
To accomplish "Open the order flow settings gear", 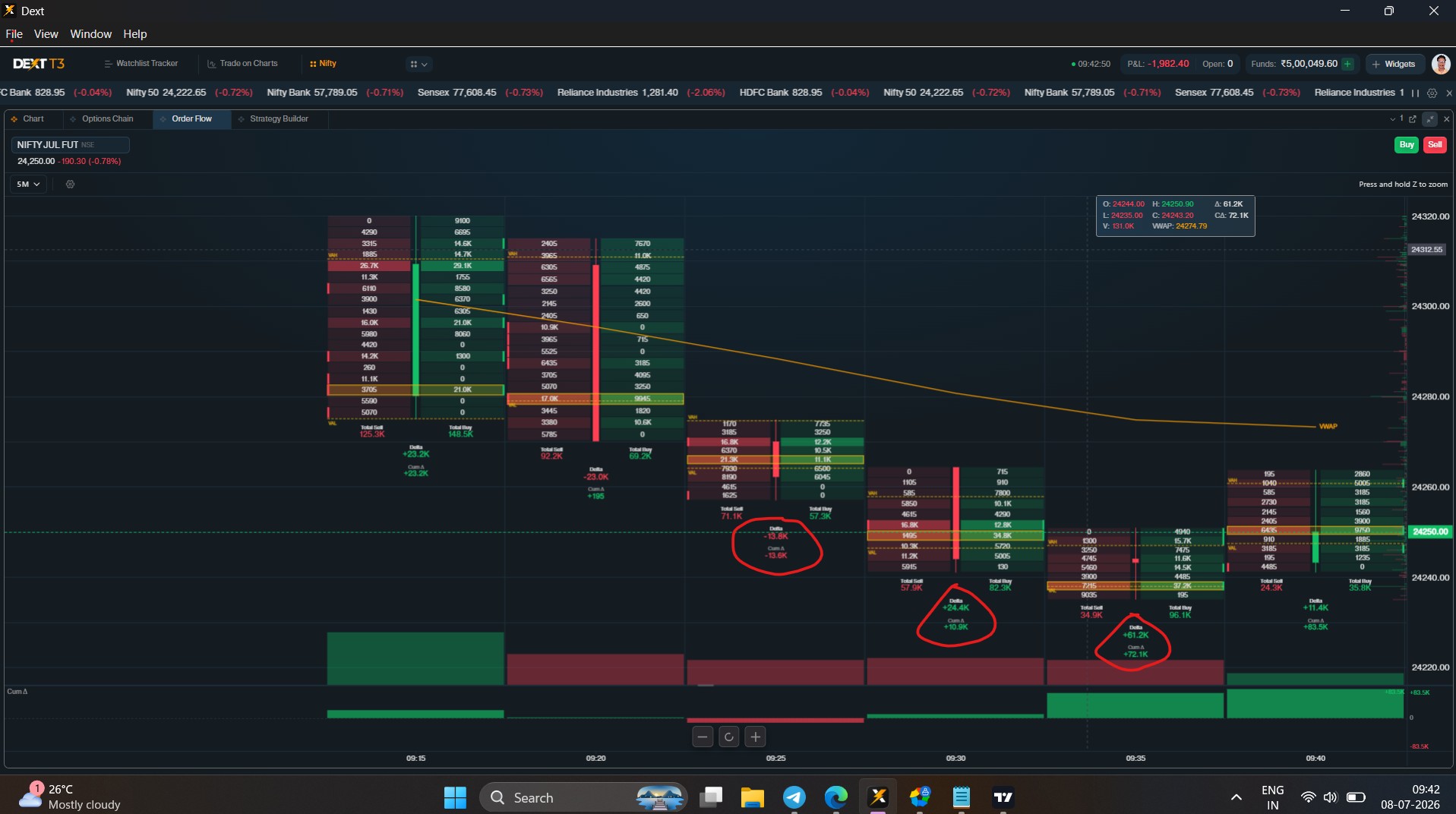I will (x=70, y=185).
